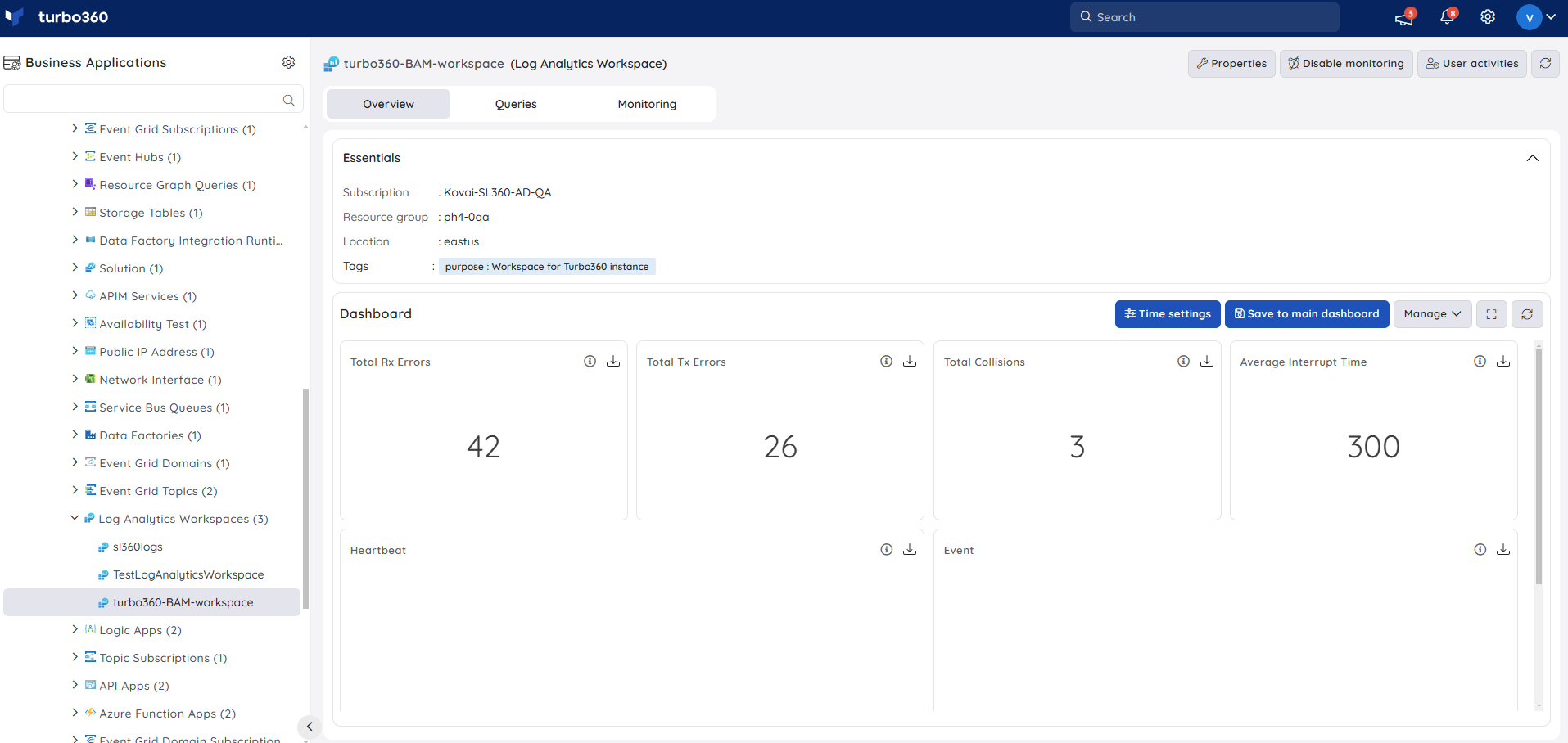Click the Kovai-SL360-AD-QA subscription value
Screen dimensions: 1568x743
(498, 192)
